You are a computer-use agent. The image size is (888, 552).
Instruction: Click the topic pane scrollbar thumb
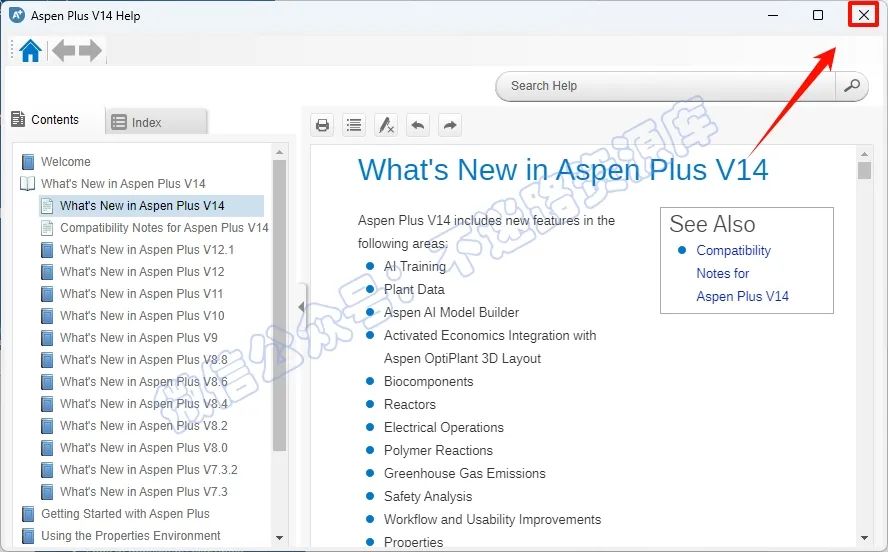(864, 170)
